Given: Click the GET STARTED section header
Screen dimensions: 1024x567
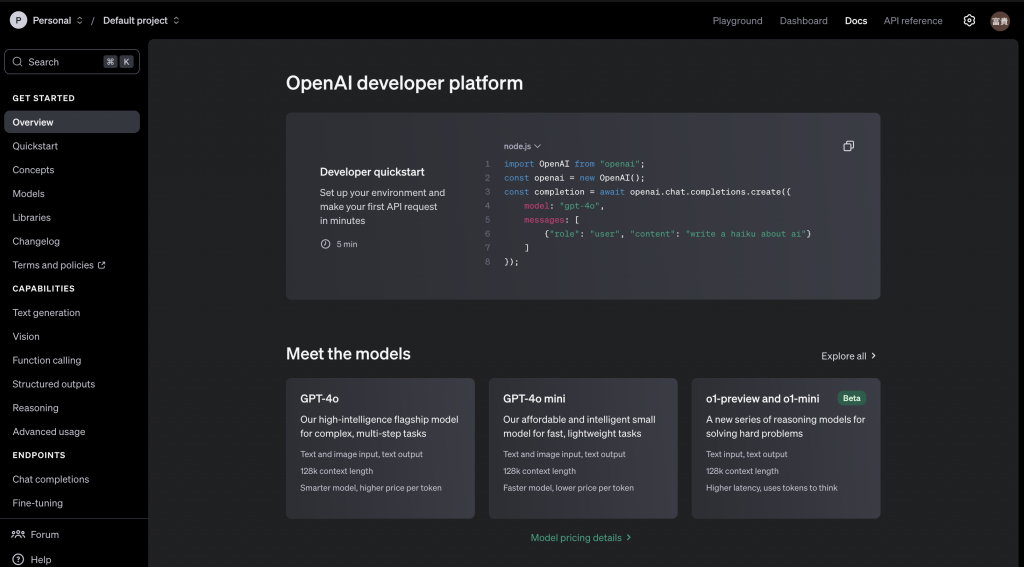Looking at the screenshot, I should pyautogui.click(x=44, y=98).
